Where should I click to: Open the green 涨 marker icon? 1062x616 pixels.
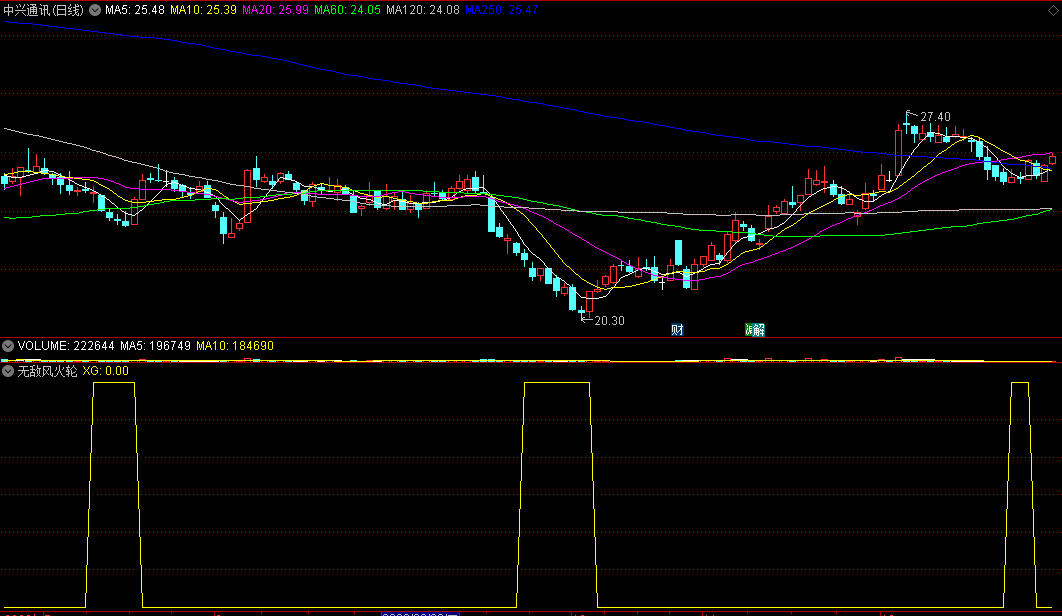click(x=749, y=330)
